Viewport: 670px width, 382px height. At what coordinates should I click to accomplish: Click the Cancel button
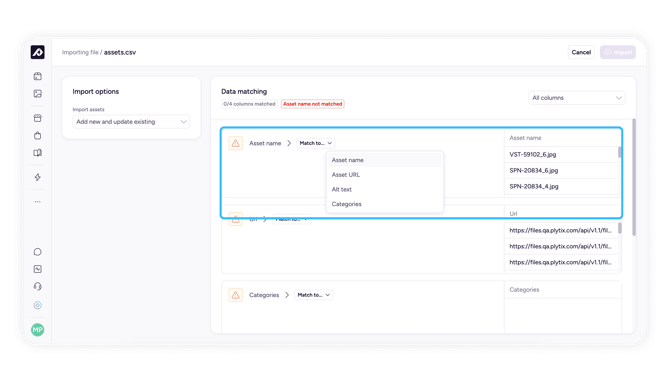coord(581,52)
